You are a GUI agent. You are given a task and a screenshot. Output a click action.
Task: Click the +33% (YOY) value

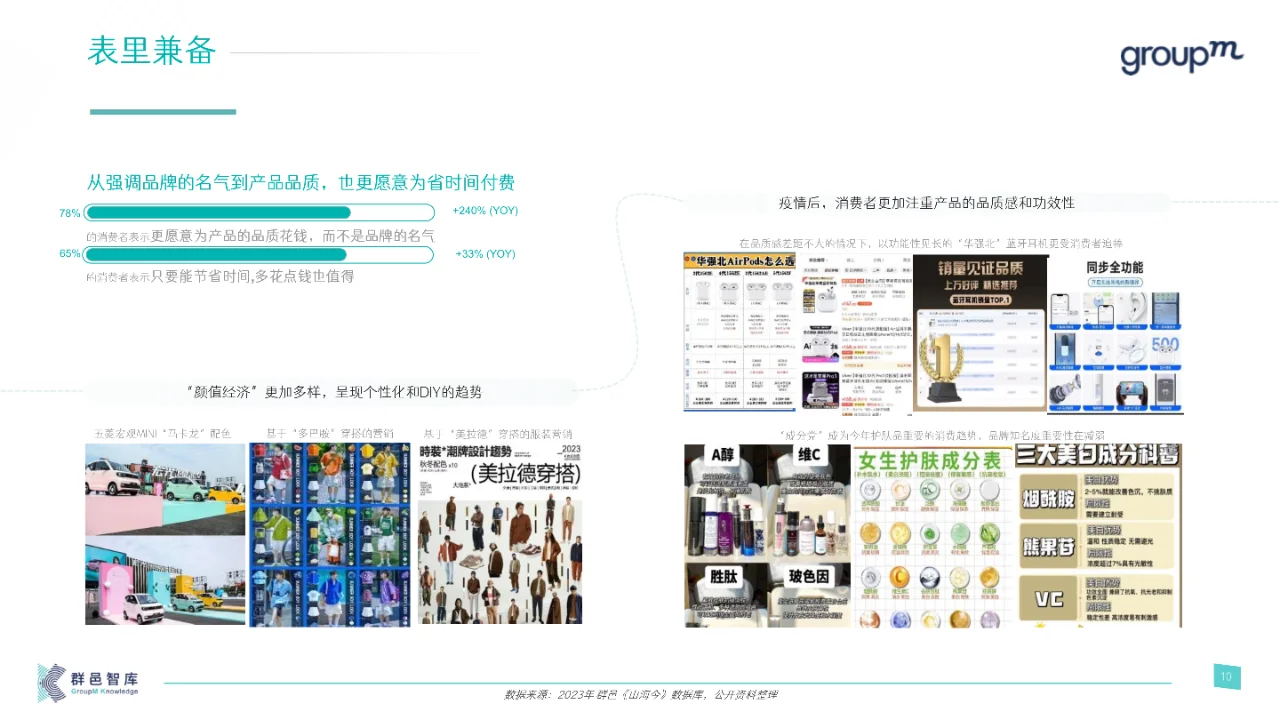485,254
